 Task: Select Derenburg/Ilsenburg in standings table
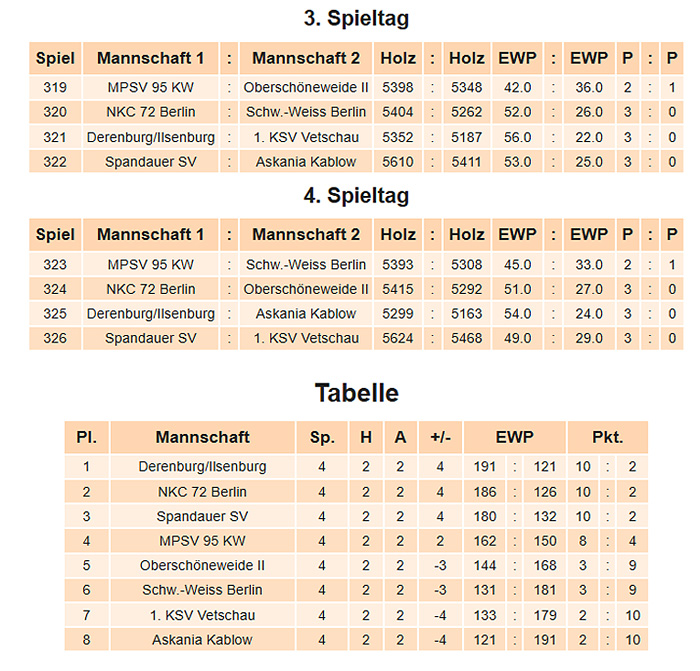[202, 467]
